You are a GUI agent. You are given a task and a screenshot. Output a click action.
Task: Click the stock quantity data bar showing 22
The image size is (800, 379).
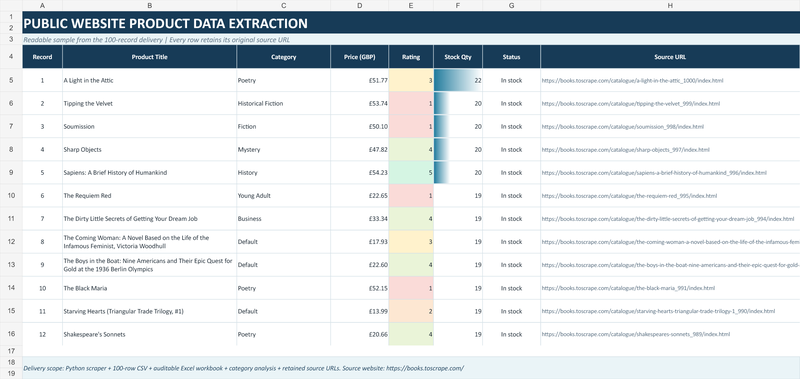(458, 81)
